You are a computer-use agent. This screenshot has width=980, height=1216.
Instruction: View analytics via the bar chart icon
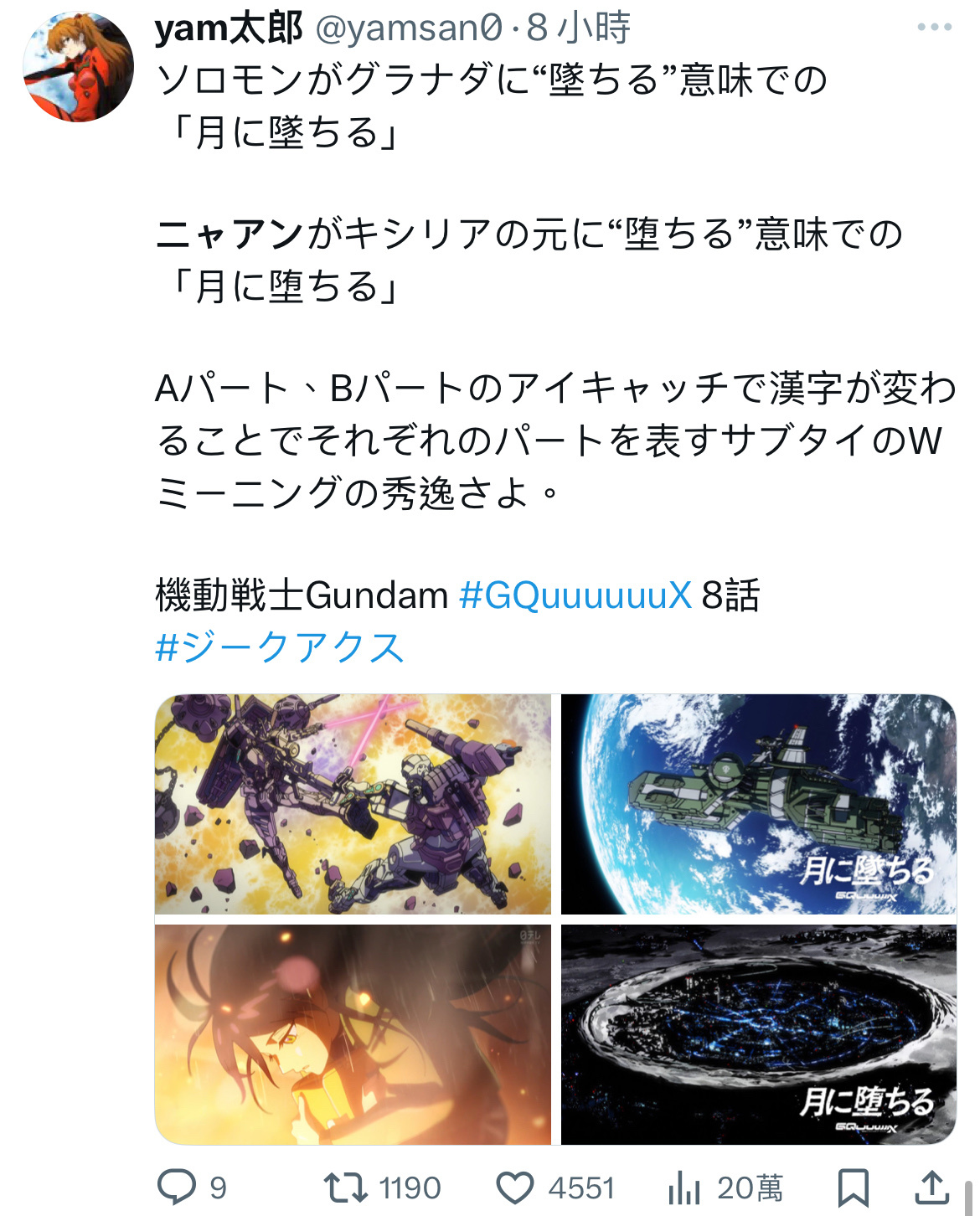pyautogui.click(x=684, y=1188)
